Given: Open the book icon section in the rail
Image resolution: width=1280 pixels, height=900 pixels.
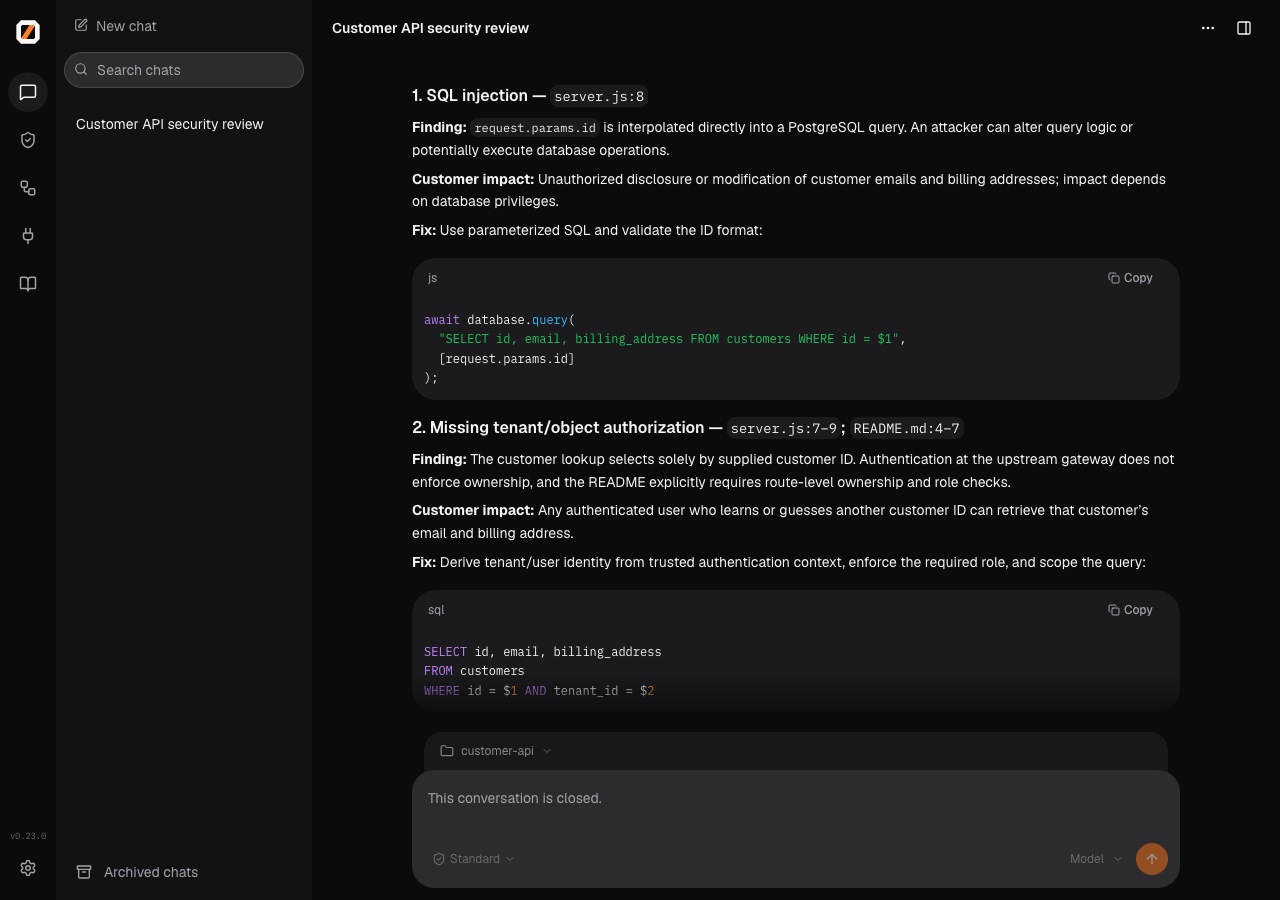Looking at the screenshot, I should (x=28, y=284).
